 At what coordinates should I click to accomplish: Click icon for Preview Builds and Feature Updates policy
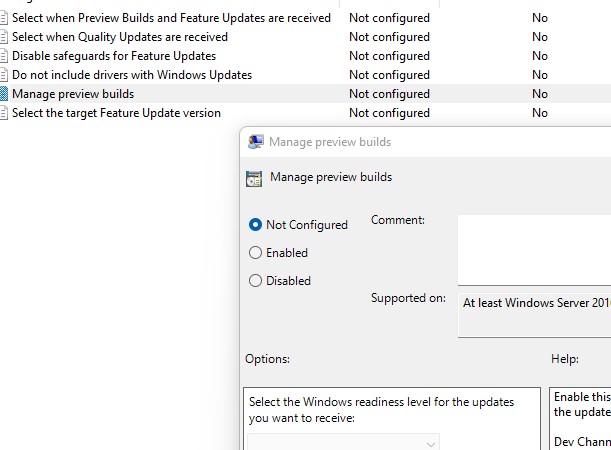click(x=4, y=18)
